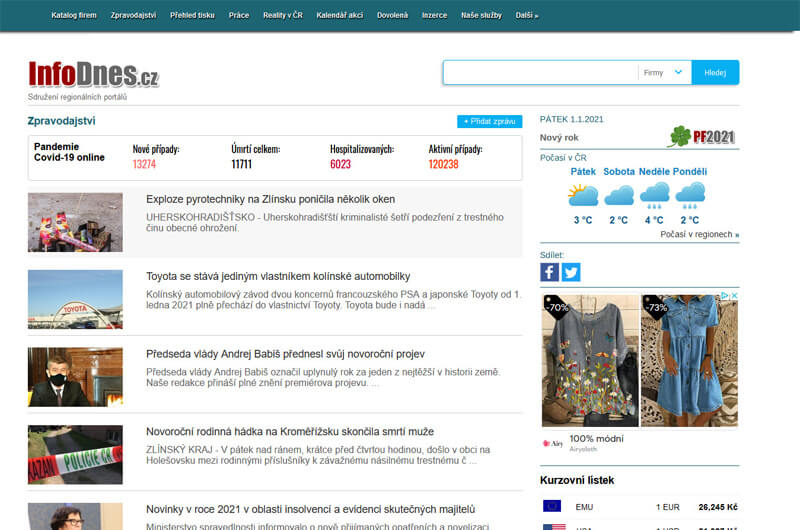
Task: Open Přehled tisku menu item
Action: [x=192, y=15]
